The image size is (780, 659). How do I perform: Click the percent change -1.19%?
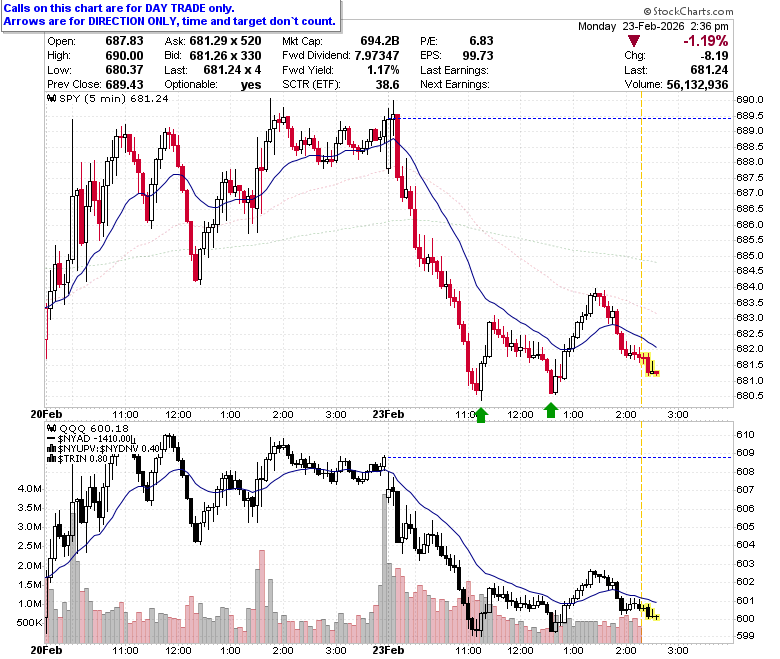click(706, 41)
